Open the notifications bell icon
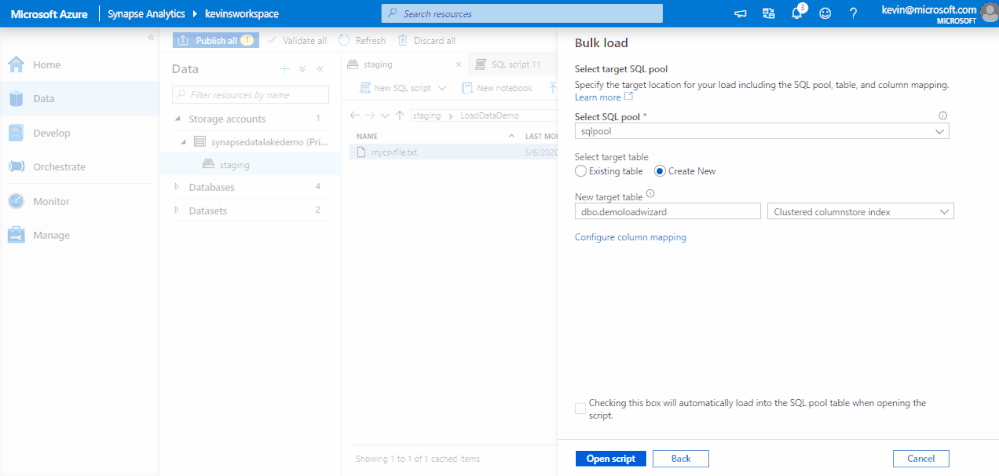Screen dimensions: 999x476 (796, 13)
